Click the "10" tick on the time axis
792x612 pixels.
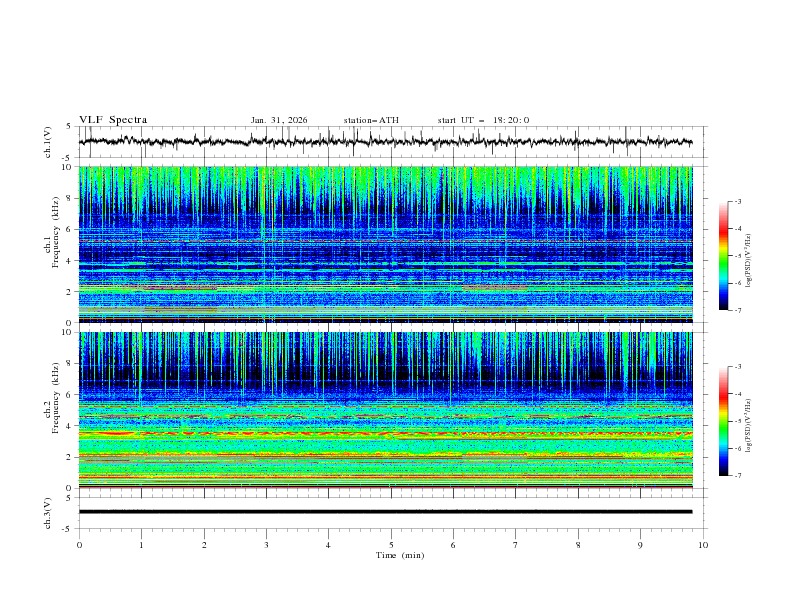click(703, 545)
